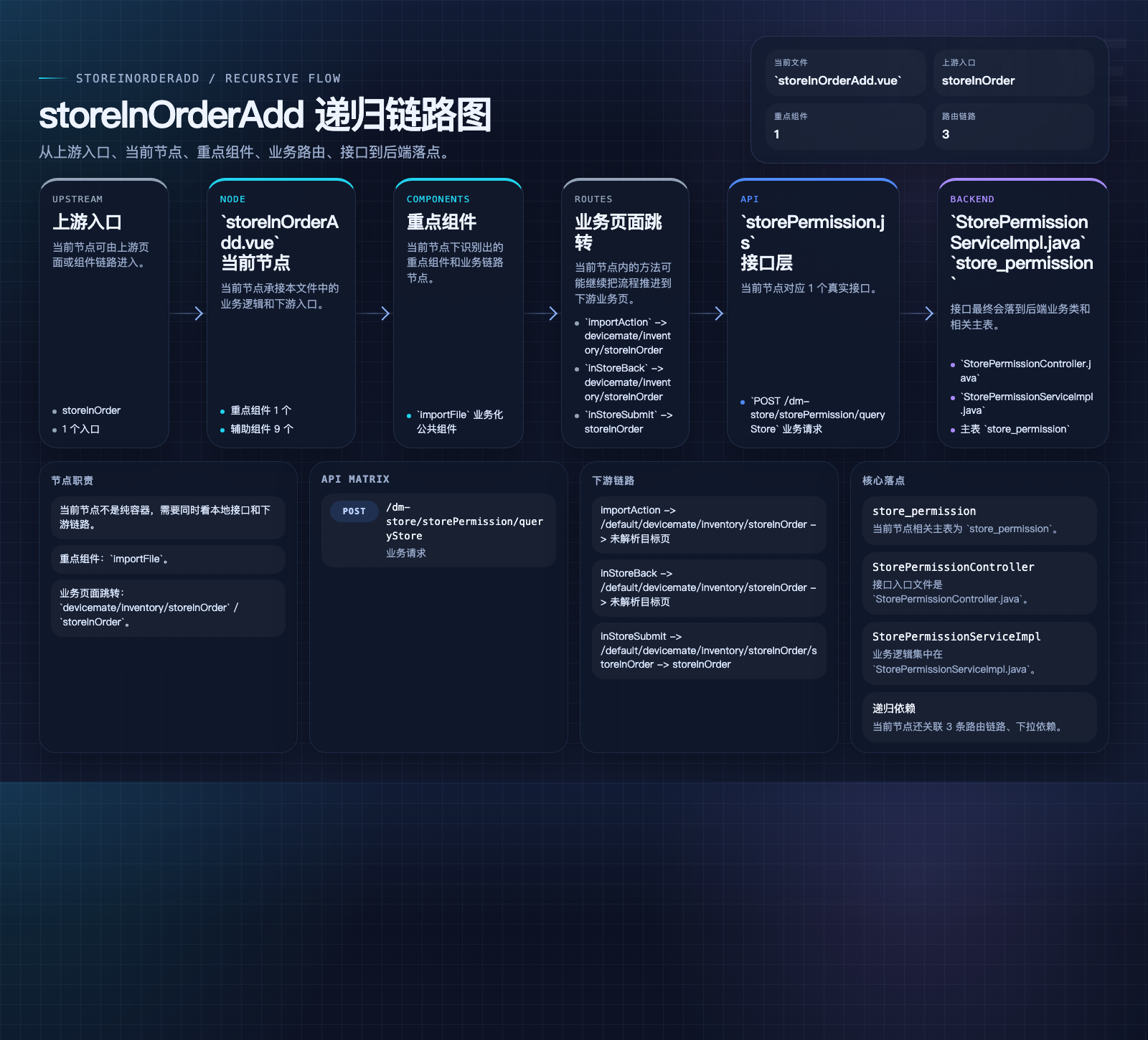Select the store_permission core item

pyautogui.click(x=979, y=521)
